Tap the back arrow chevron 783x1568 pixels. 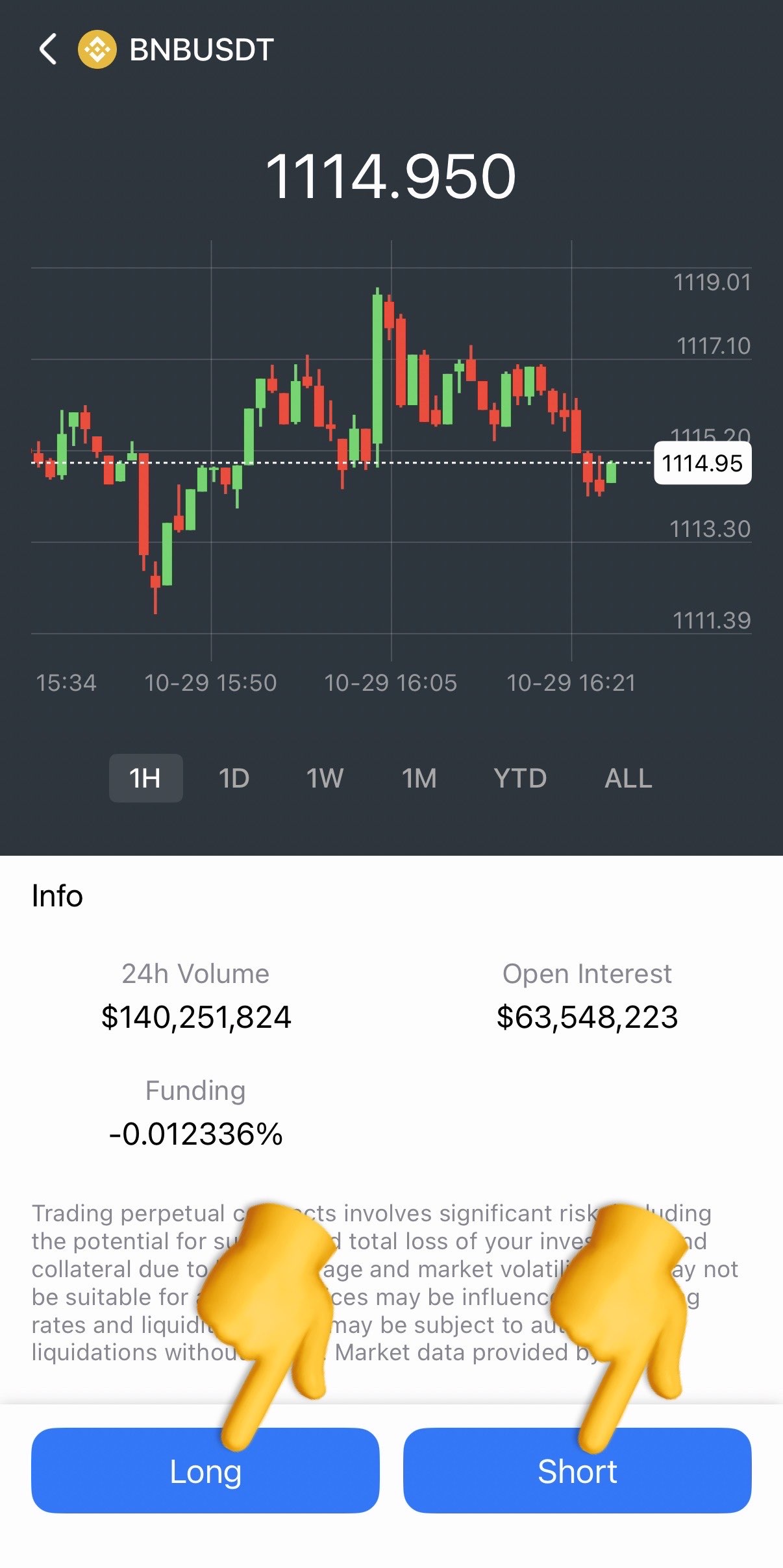pos(48,49)
